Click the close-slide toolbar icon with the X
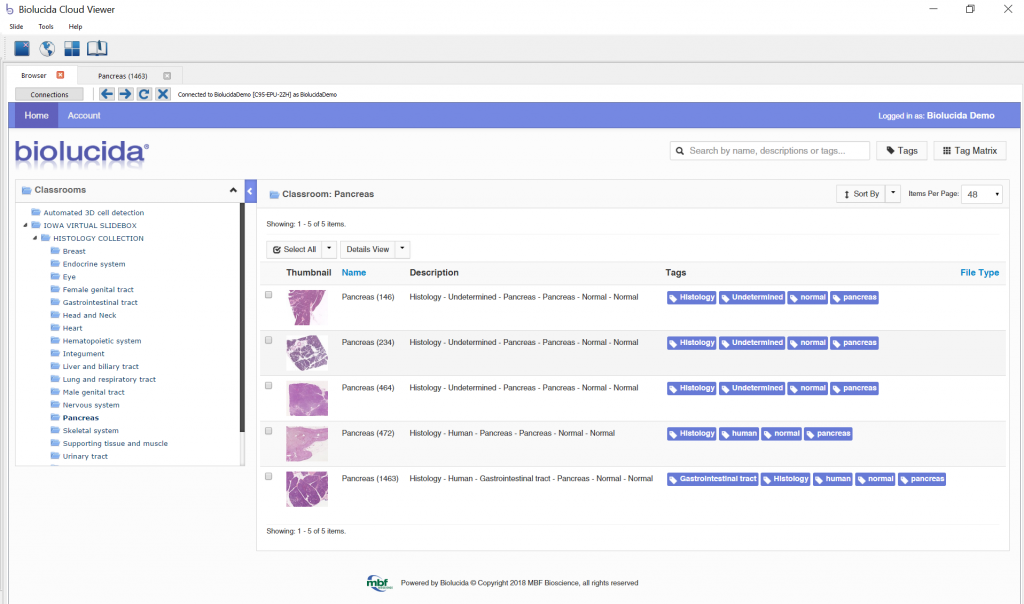Viewport: 1024px width, 604px height. tap(22, 48)
